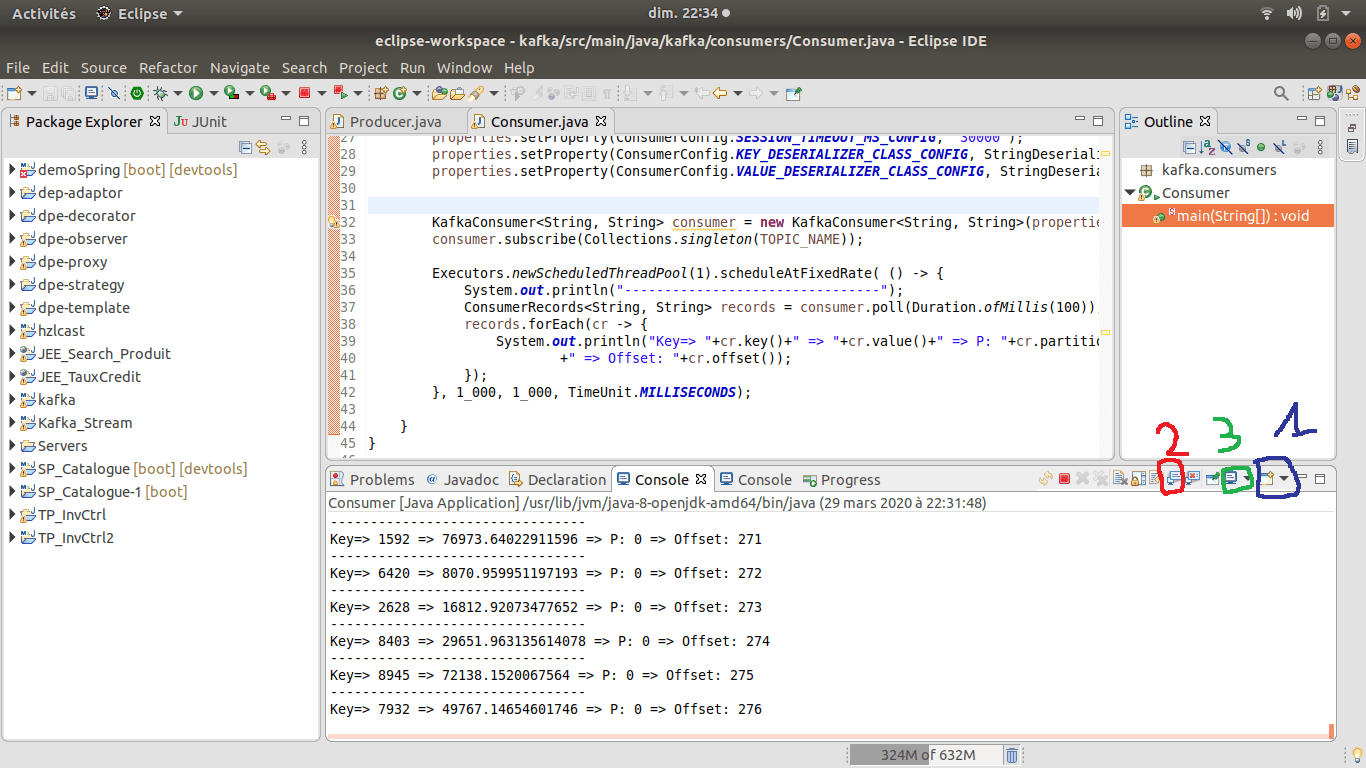Toggle alphabetical sorting in Outline
The image size is (1366, 768).
pyautogui.click(x=1207, y=147)
